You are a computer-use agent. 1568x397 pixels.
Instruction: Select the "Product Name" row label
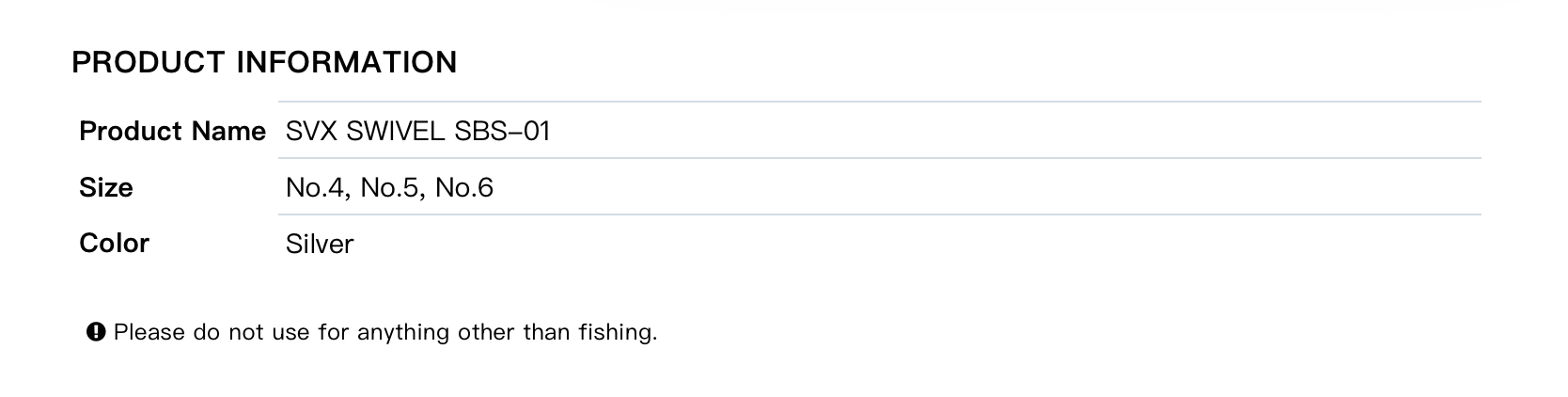coord(172,131)
